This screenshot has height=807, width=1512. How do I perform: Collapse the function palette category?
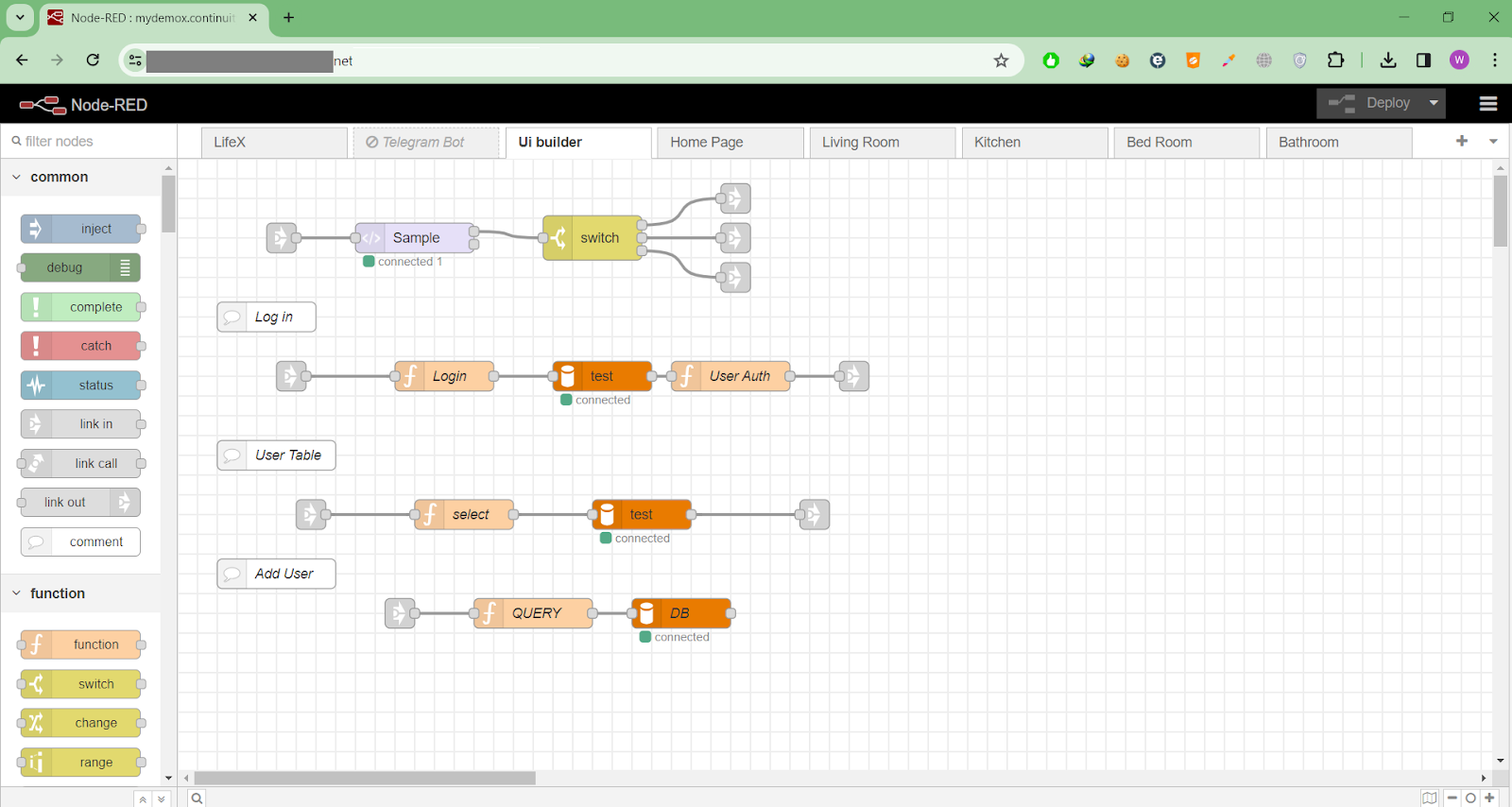(x=80, y=593)
